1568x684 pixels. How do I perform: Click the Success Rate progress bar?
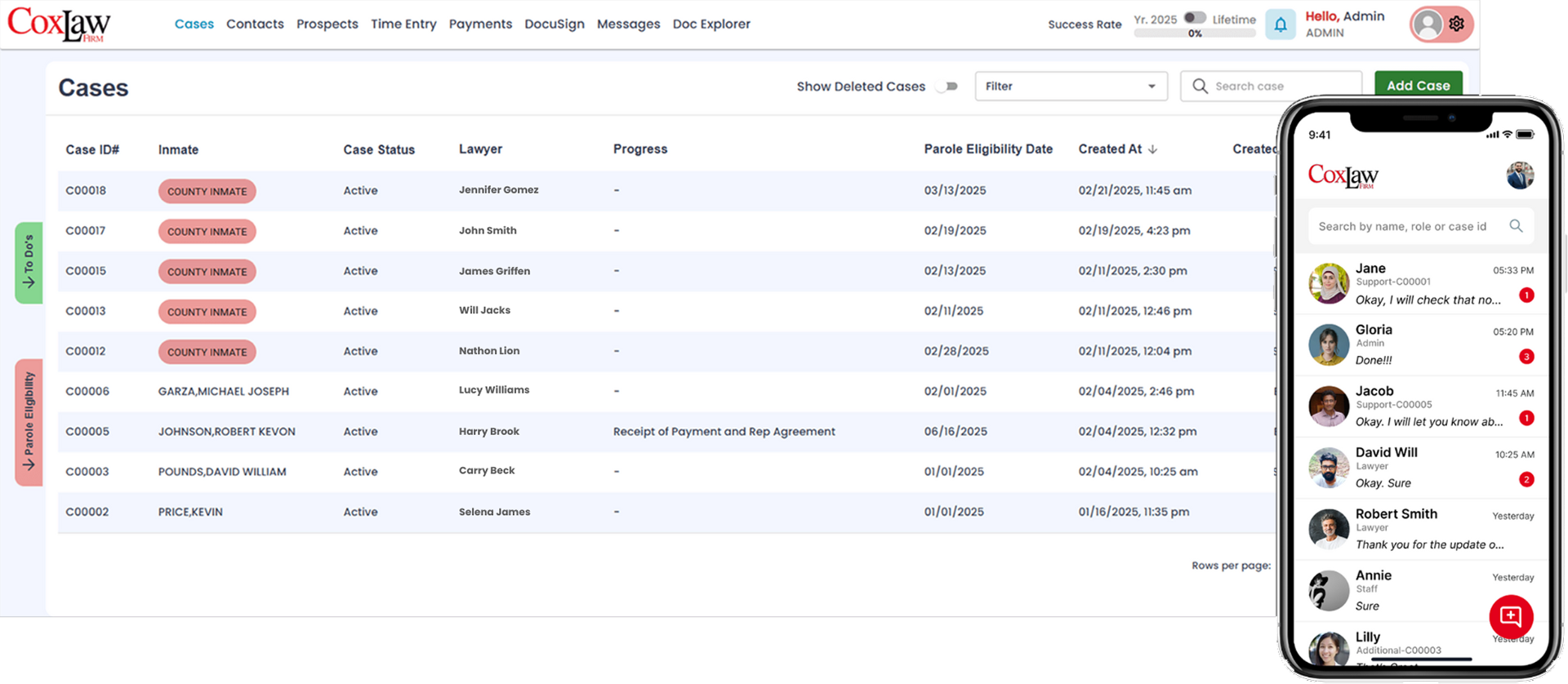point(1195,33)
